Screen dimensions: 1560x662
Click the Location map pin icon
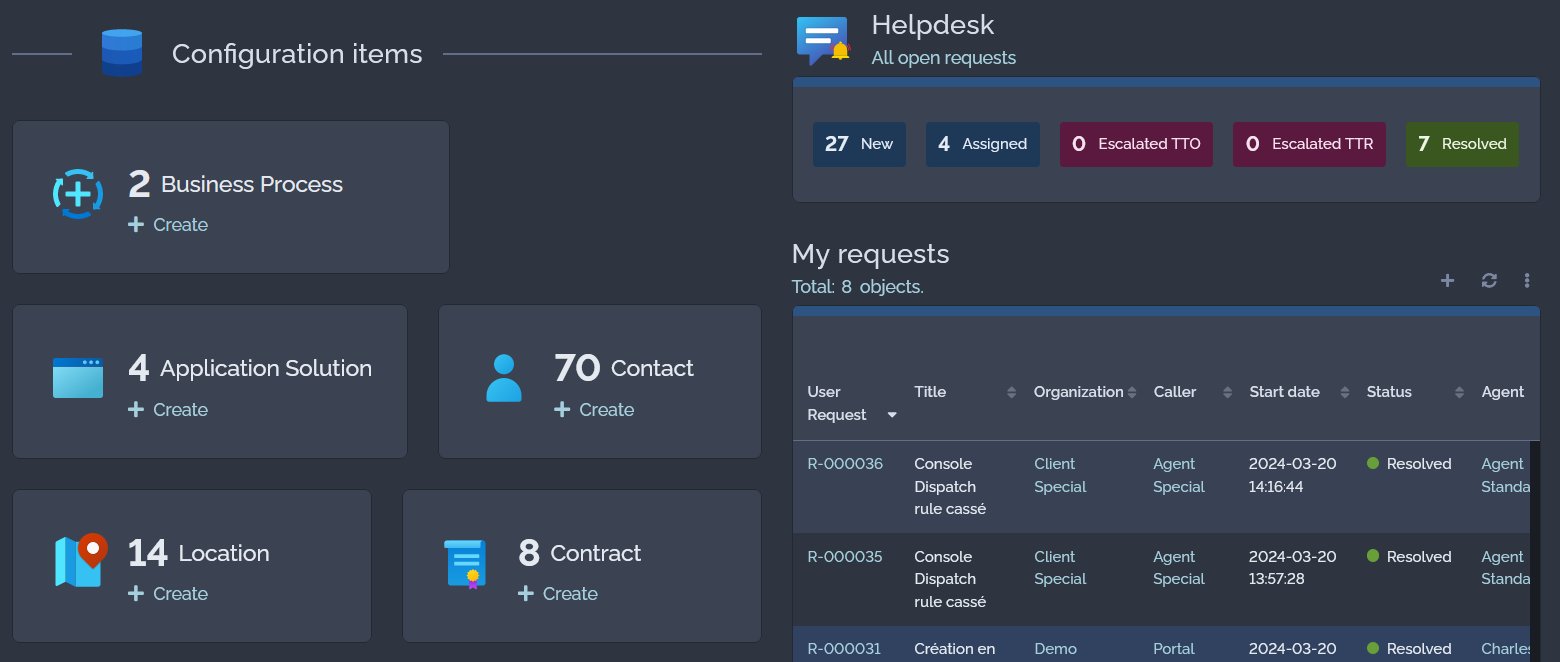tap(79, 561)
